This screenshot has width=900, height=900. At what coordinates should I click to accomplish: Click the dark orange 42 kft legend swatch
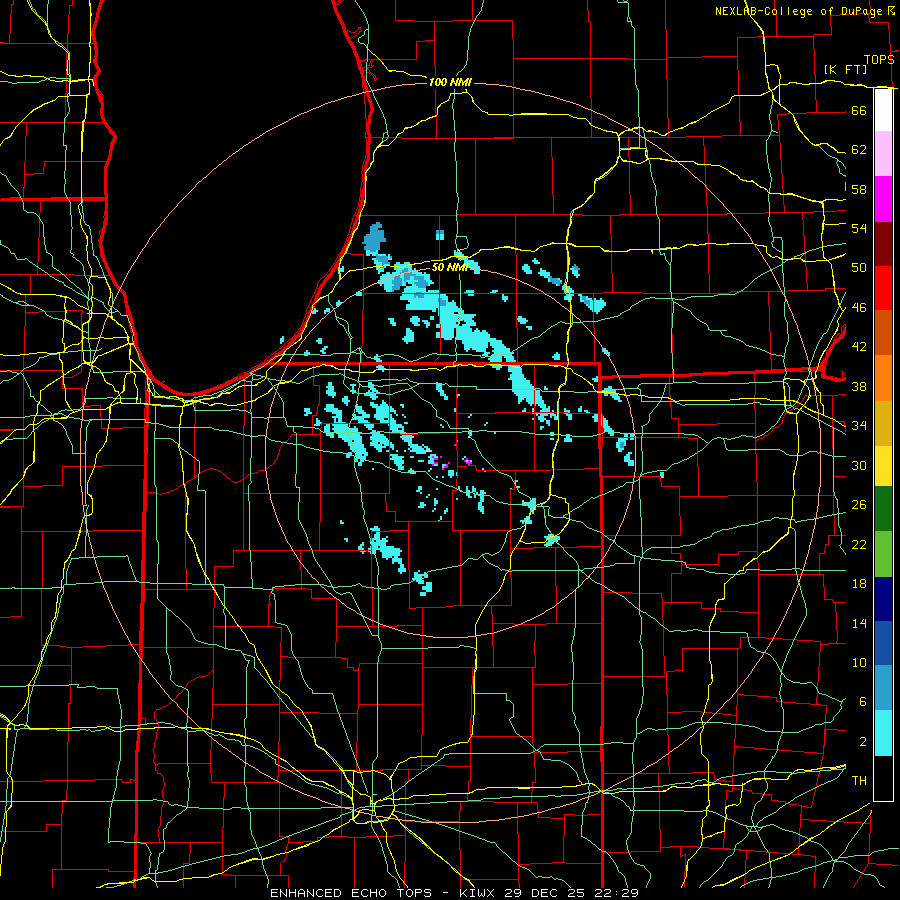[x=883, y=332]
